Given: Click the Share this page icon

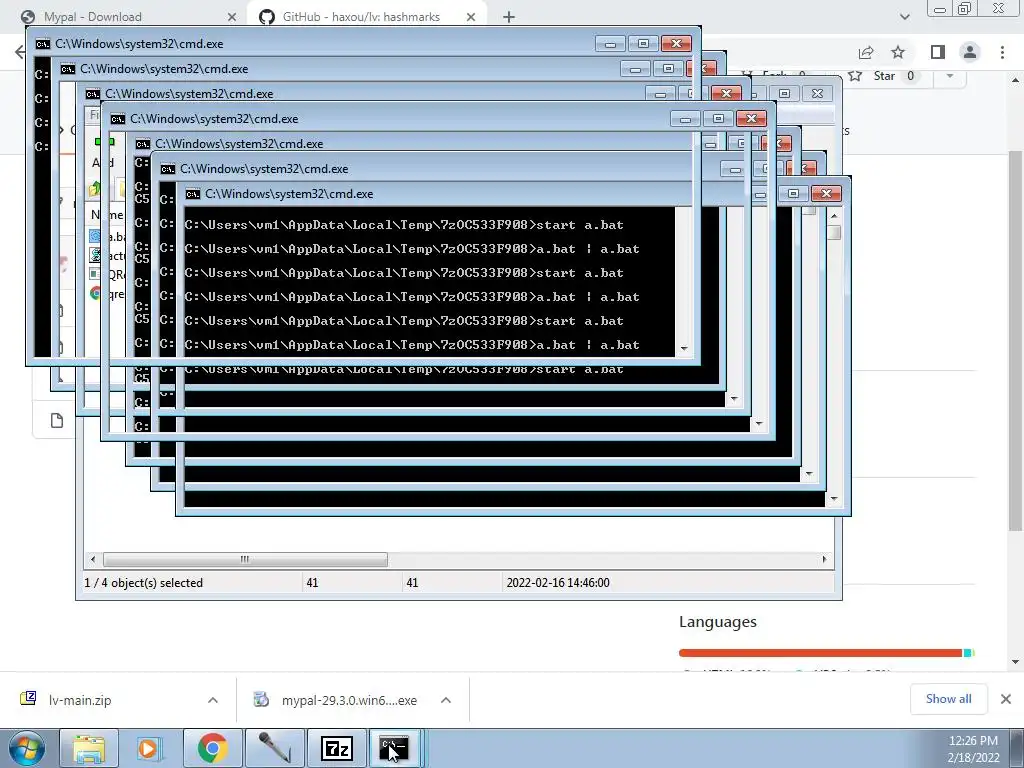Looking at the screenshot, I should tap(866, 52).
